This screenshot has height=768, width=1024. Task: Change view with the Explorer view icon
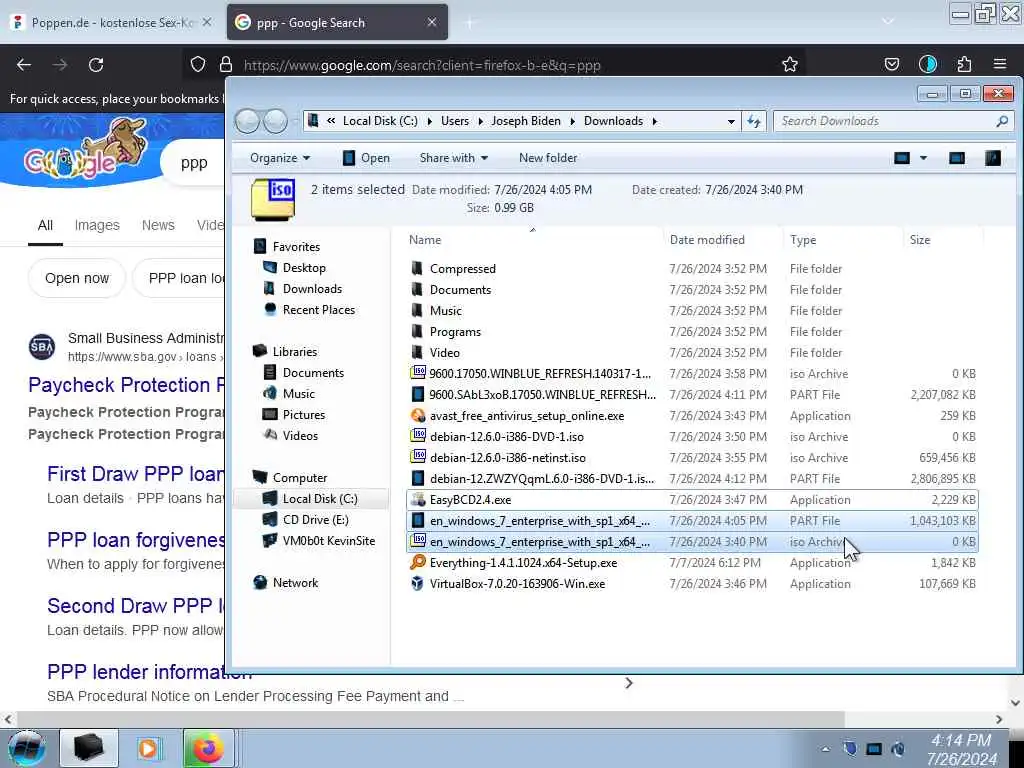pos(902,158)
